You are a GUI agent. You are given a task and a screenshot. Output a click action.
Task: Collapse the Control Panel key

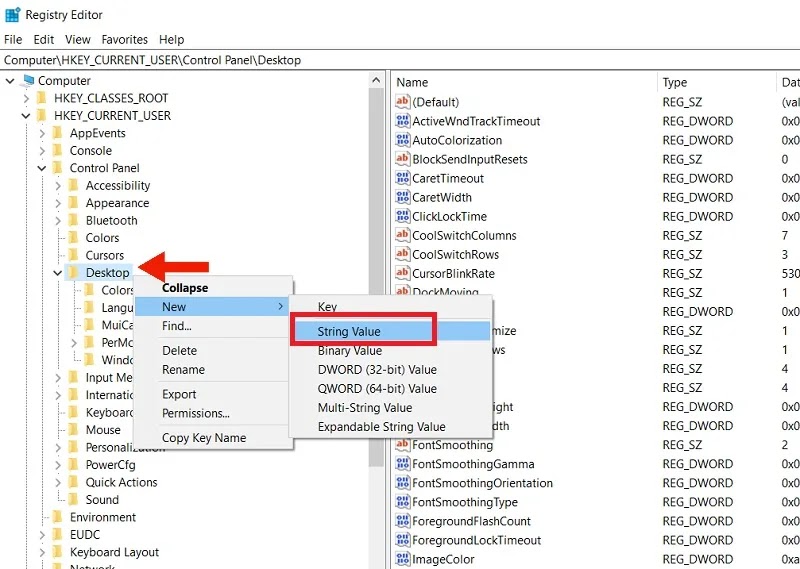(42, 168)
